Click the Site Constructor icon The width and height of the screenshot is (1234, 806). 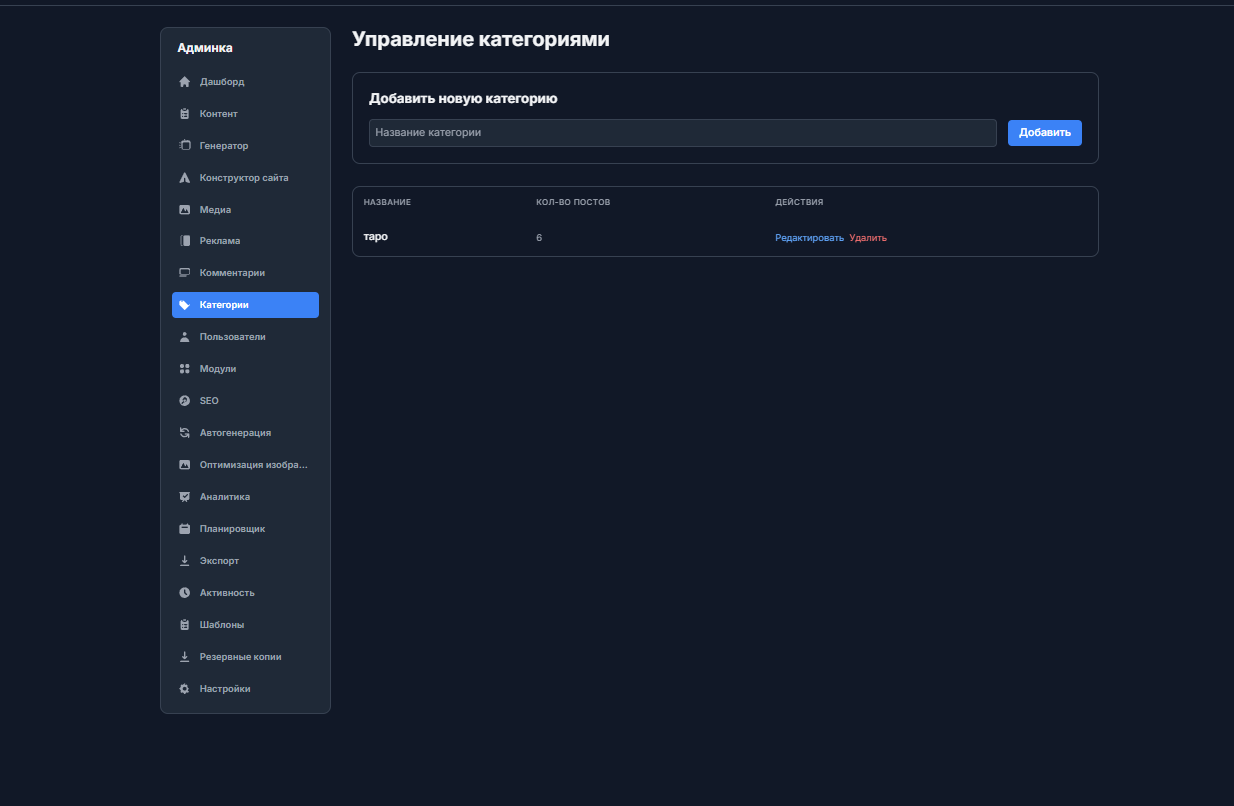pos(184,178)
